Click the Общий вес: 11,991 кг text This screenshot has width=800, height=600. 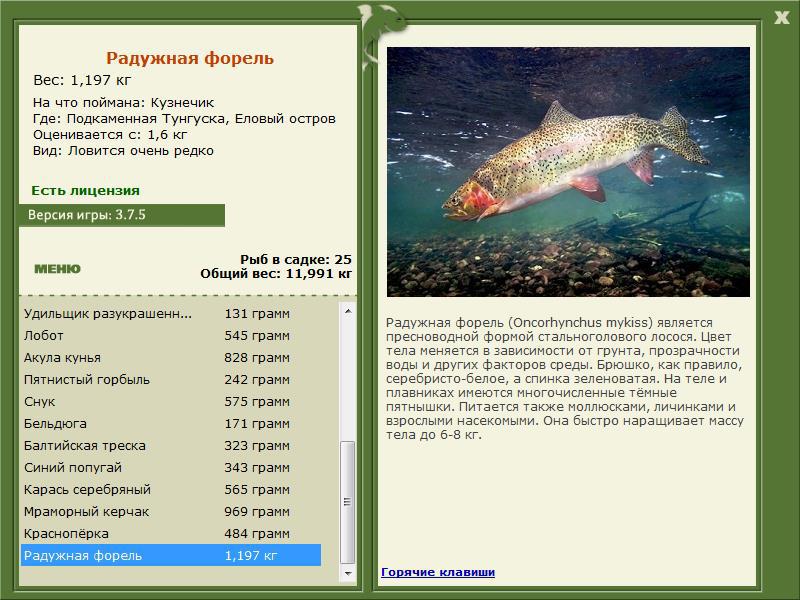point(276,274)
